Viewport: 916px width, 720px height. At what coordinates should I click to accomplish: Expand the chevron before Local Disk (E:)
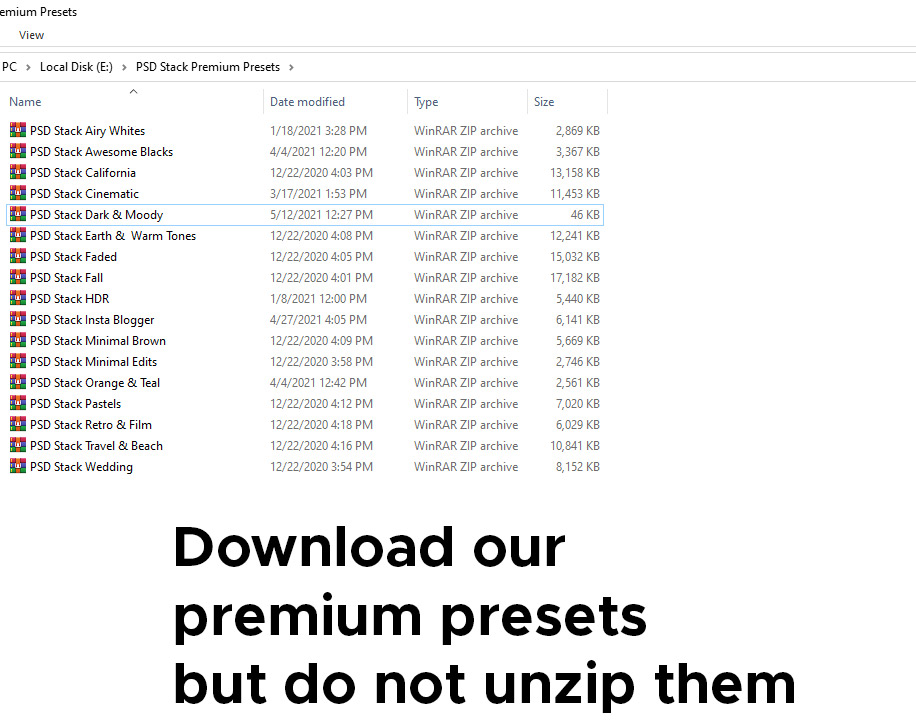pos(28,68)
